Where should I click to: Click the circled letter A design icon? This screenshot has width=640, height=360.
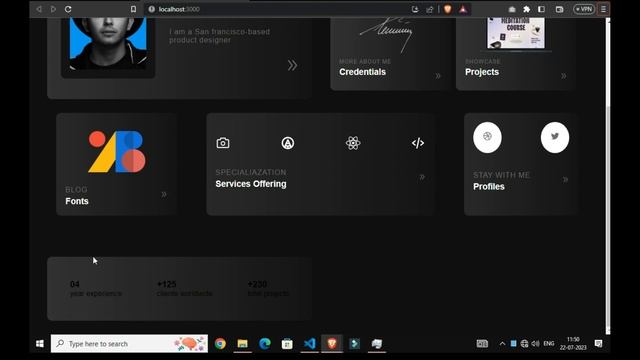tap(288, 143)
